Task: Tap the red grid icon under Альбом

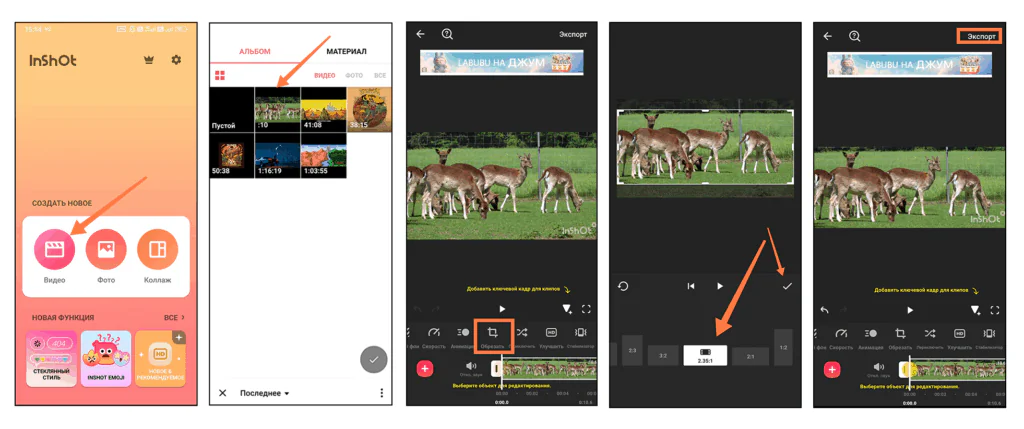Action: point(220,75)
